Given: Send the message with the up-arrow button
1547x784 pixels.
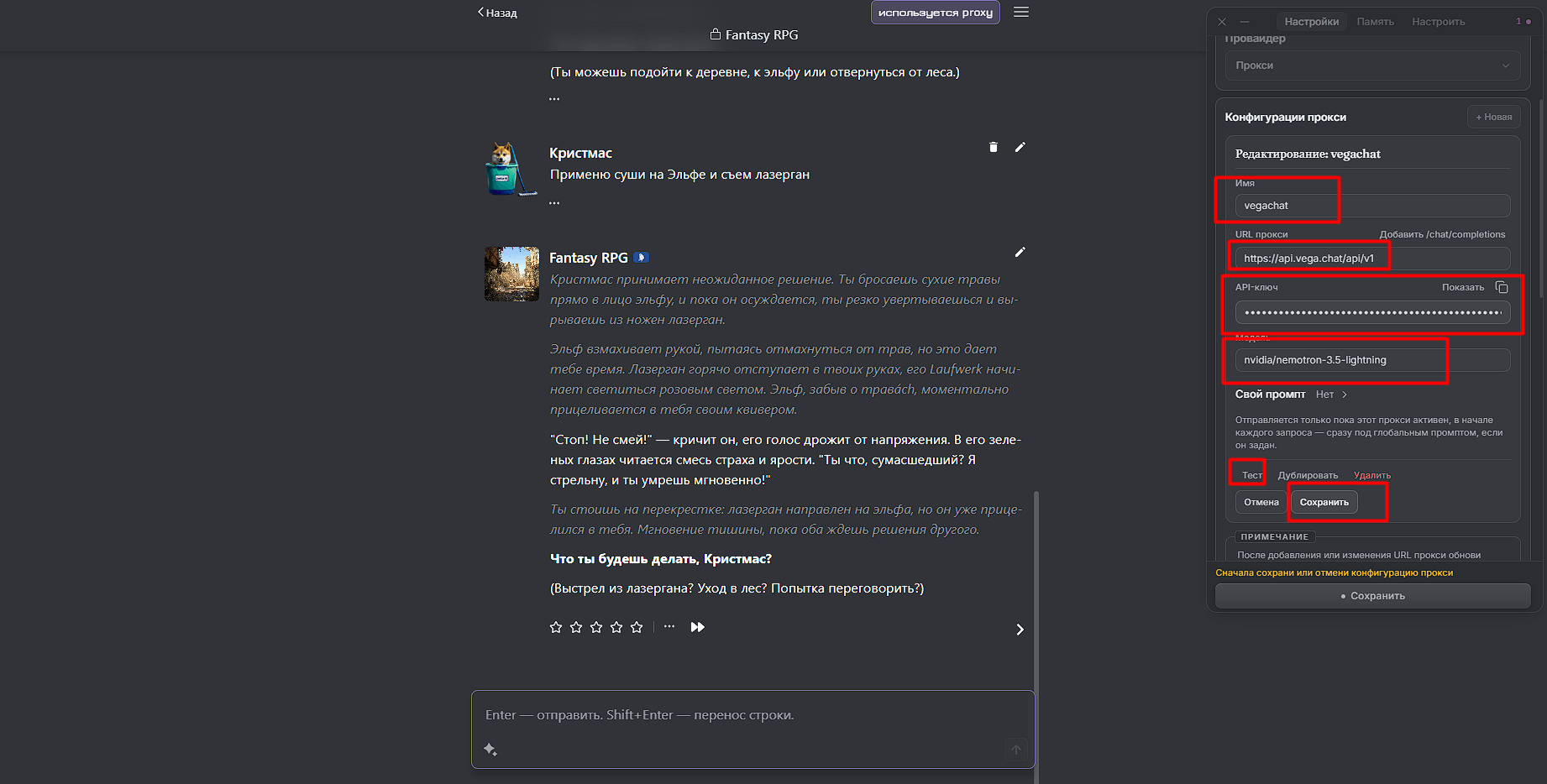Looking at the screenshot, I should point(1016,750).
